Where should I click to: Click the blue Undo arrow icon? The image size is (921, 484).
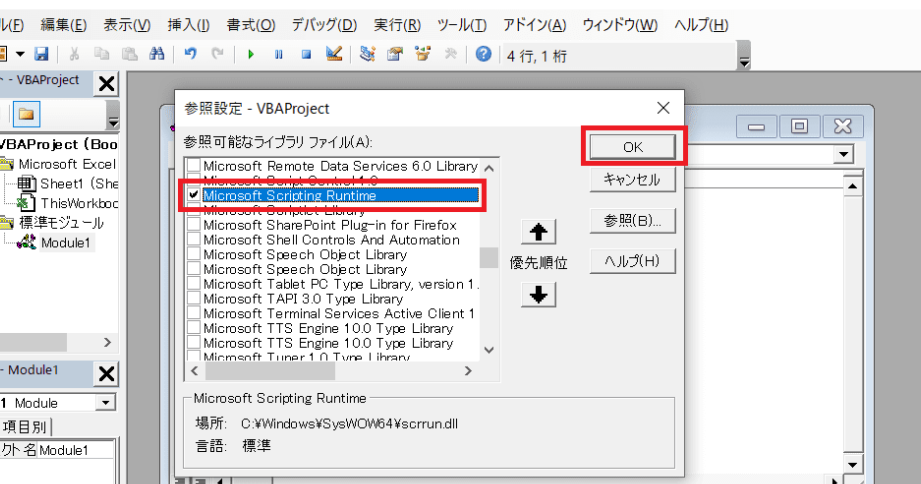tap(190, 55)
